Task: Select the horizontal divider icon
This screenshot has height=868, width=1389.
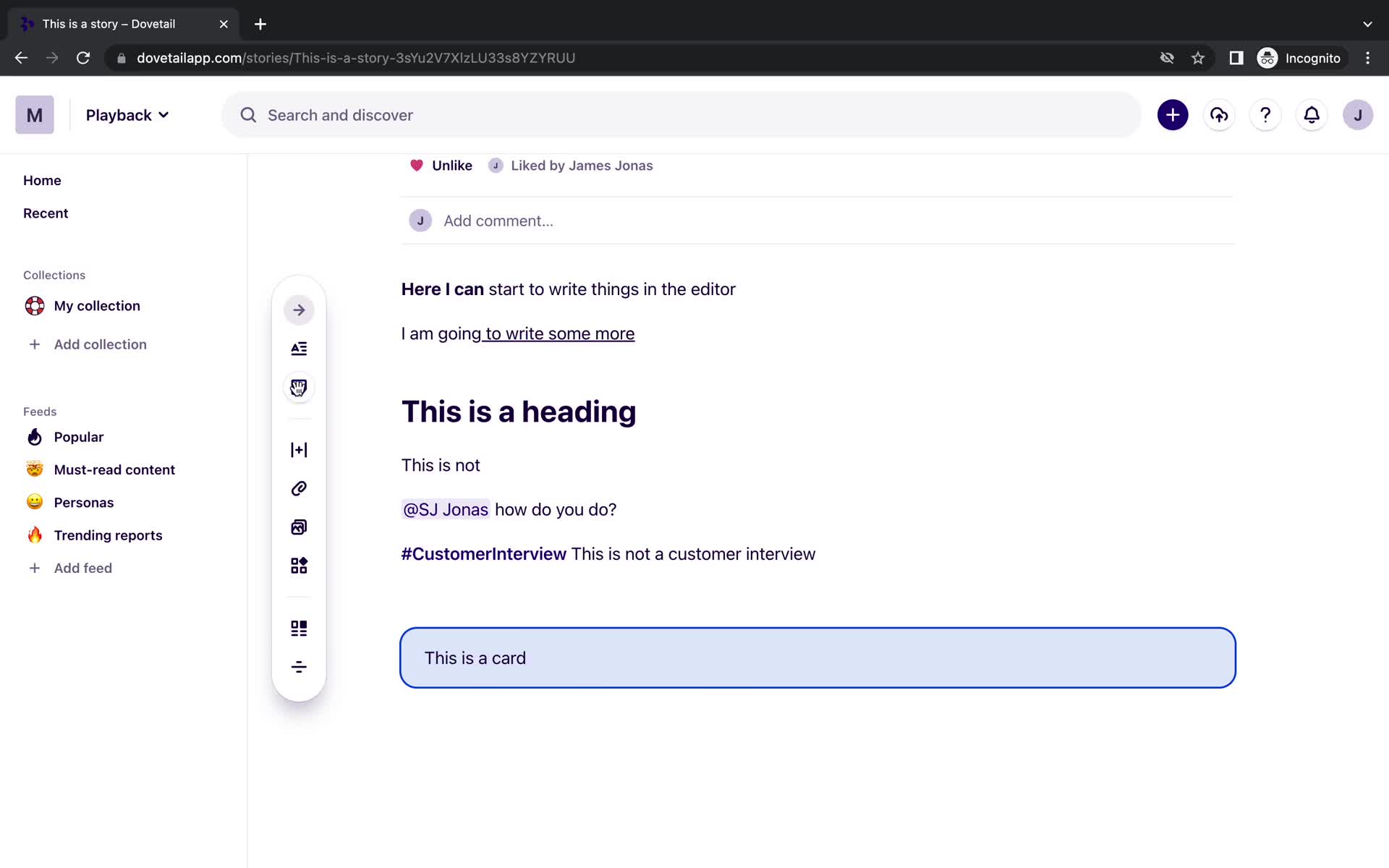Action: click(299, 666)
